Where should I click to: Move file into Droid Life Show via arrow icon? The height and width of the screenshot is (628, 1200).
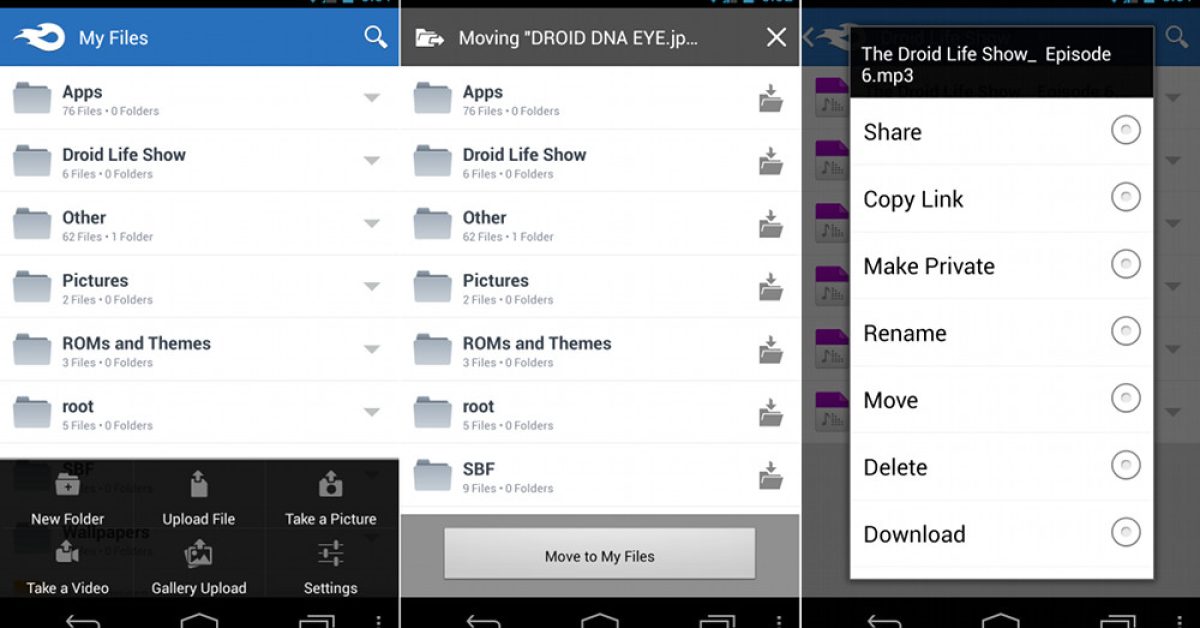[x=770, y=161]
